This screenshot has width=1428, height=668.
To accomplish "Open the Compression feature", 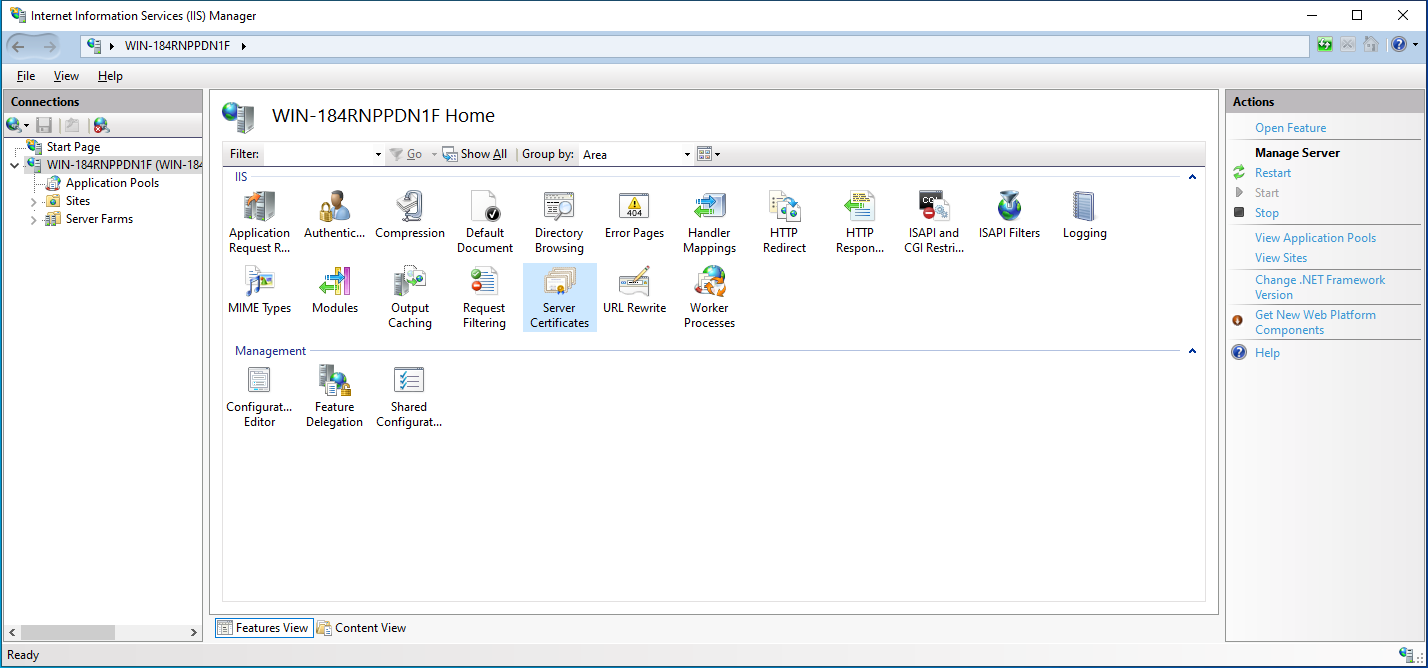I will pos(410,215).
